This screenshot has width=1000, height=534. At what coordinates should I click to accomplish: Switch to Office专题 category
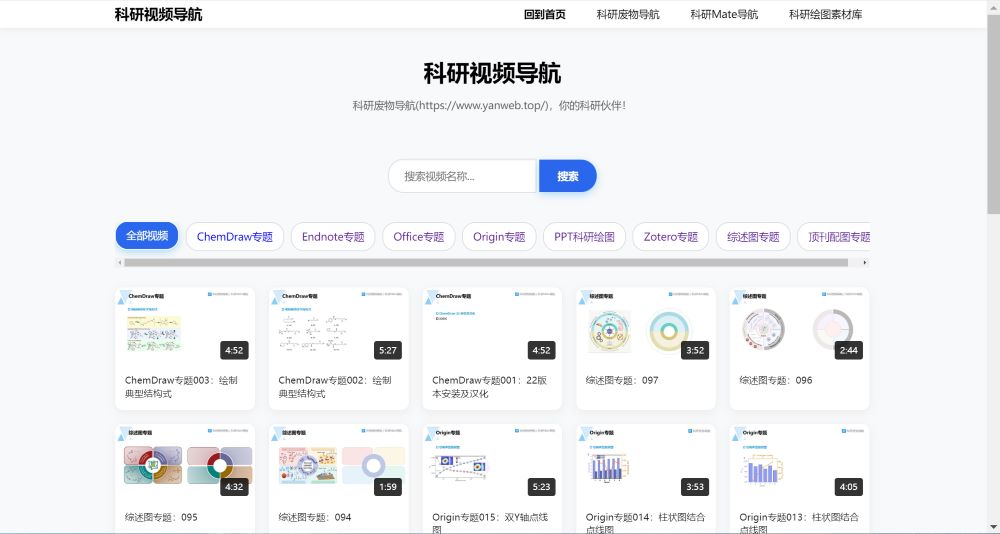click(x=418, y=237)
